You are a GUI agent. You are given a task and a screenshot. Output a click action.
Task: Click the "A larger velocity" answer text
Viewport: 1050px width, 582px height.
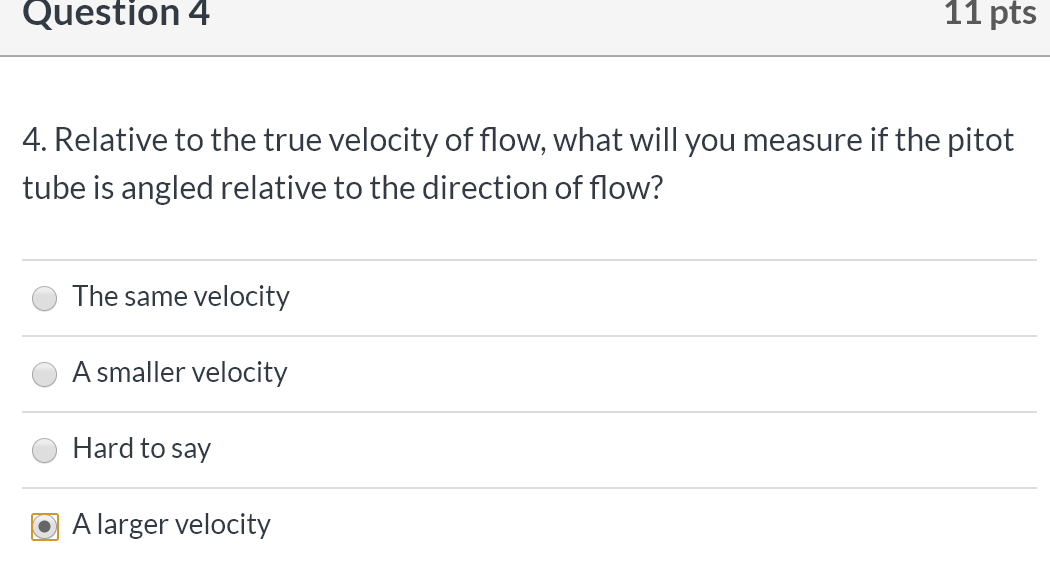coord(171,524)
